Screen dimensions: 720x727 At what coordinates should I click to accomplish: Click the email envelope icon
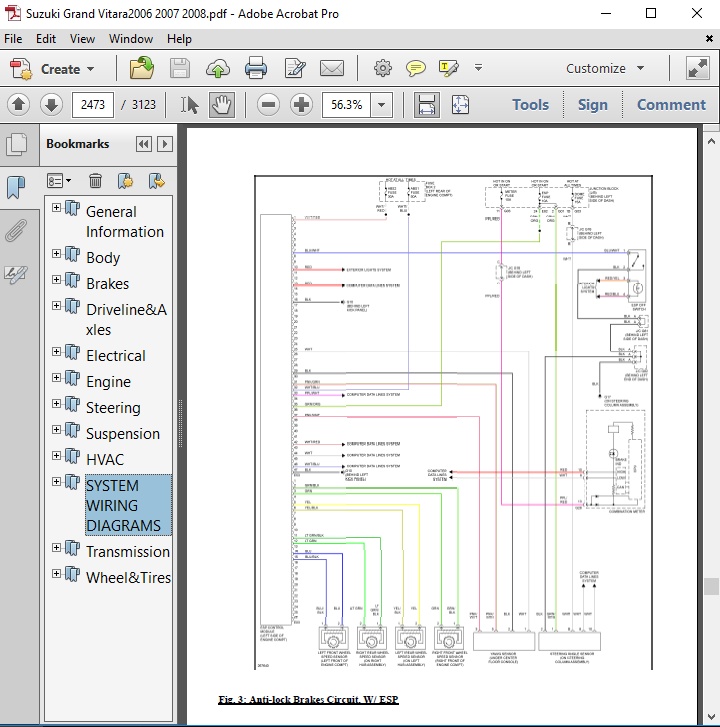coord(332,68)
